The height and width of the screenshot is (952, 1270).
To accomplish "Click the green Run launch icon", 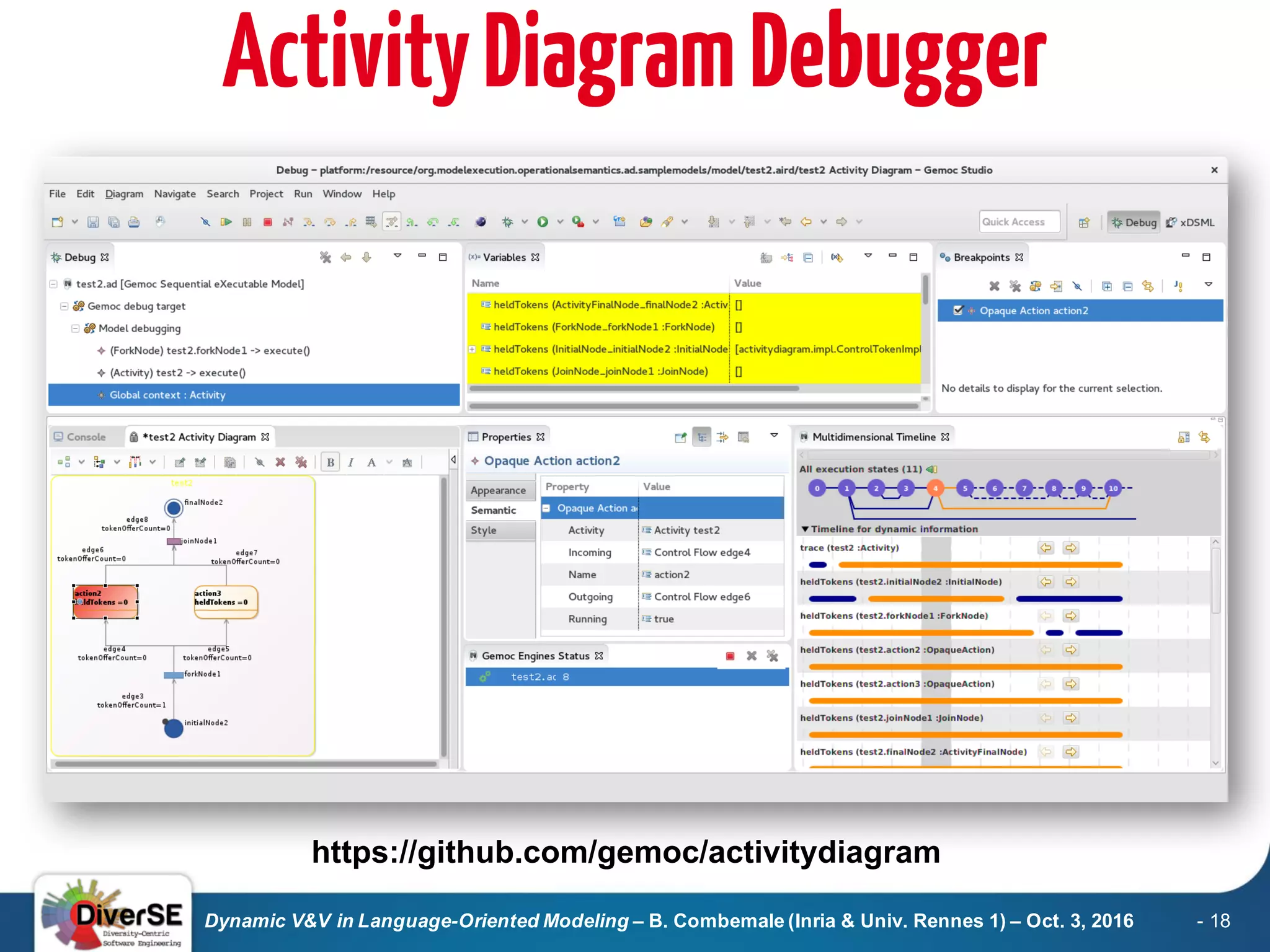I will point(543,222).
